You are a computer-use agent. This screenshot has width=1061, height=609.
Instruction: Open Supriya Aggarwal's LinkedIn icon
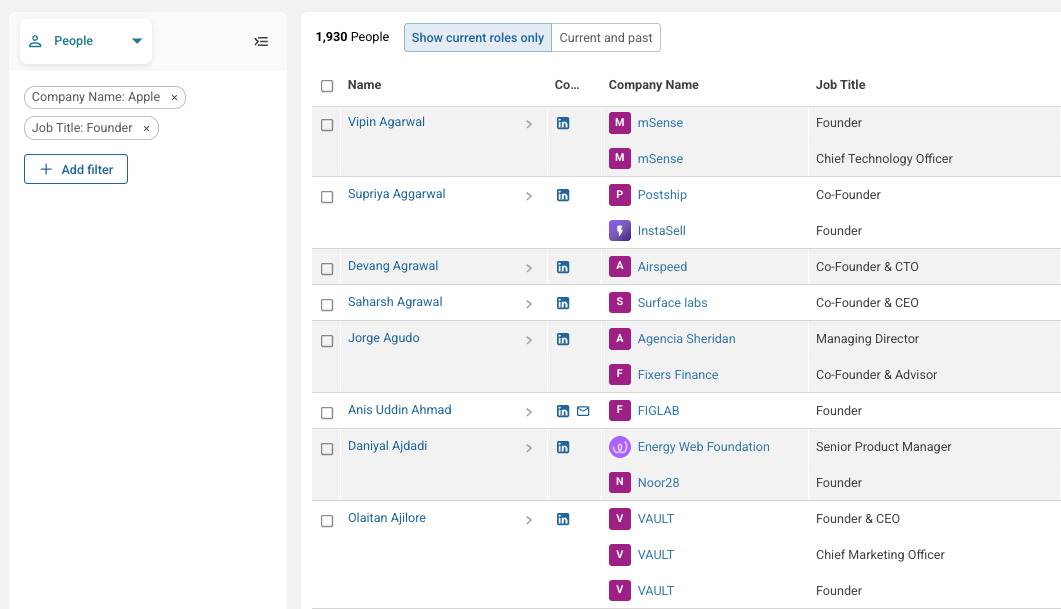[563, 196]
